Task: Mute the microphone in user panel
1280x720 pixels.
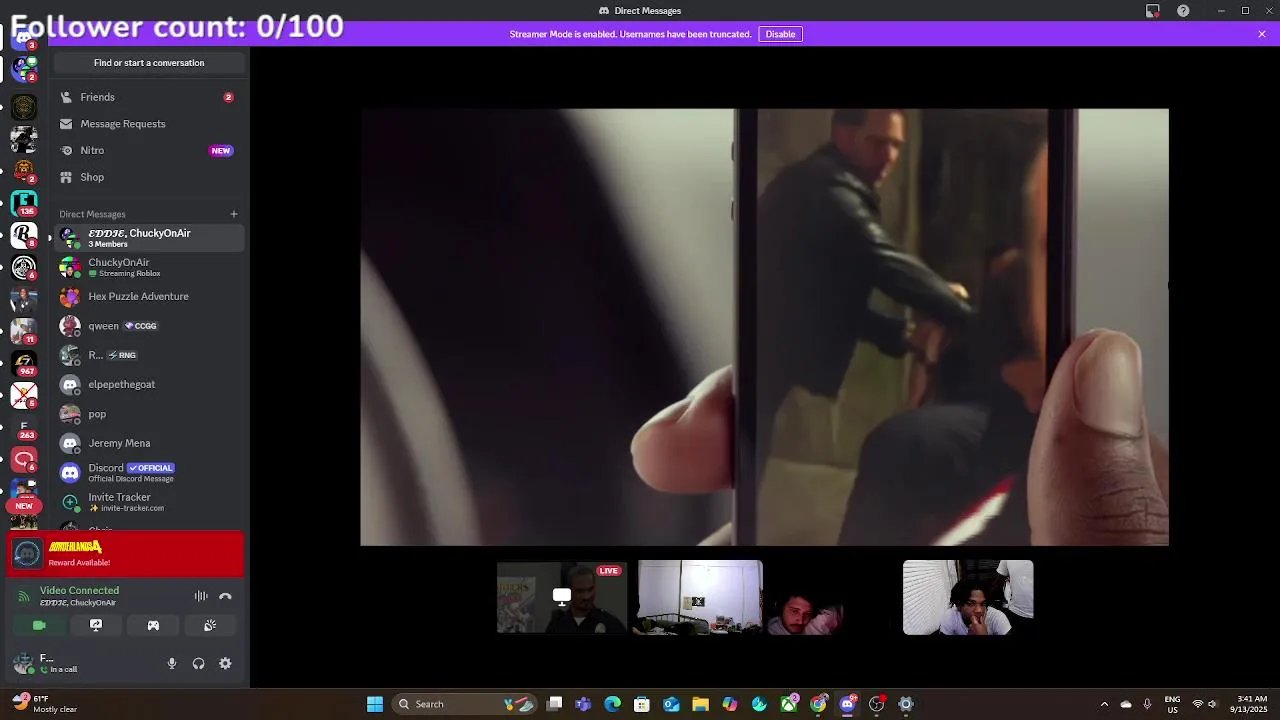Action: pyautogui.click(x=172, y=663)
